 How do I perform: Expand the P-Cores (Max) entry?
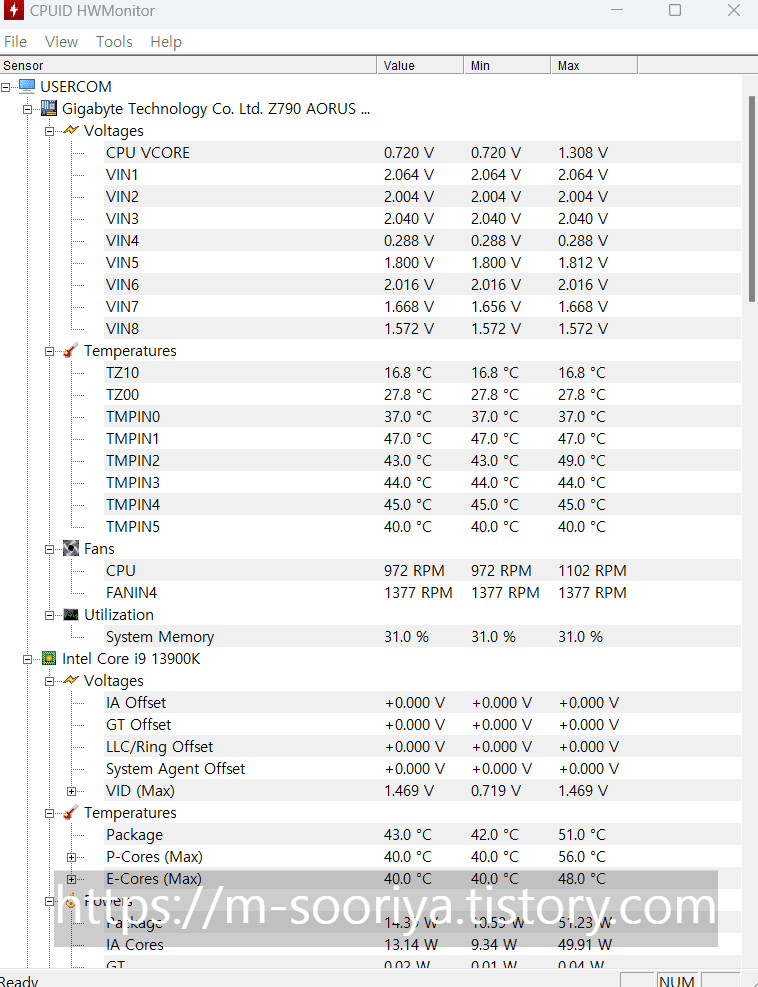click(x=72, y=857)
